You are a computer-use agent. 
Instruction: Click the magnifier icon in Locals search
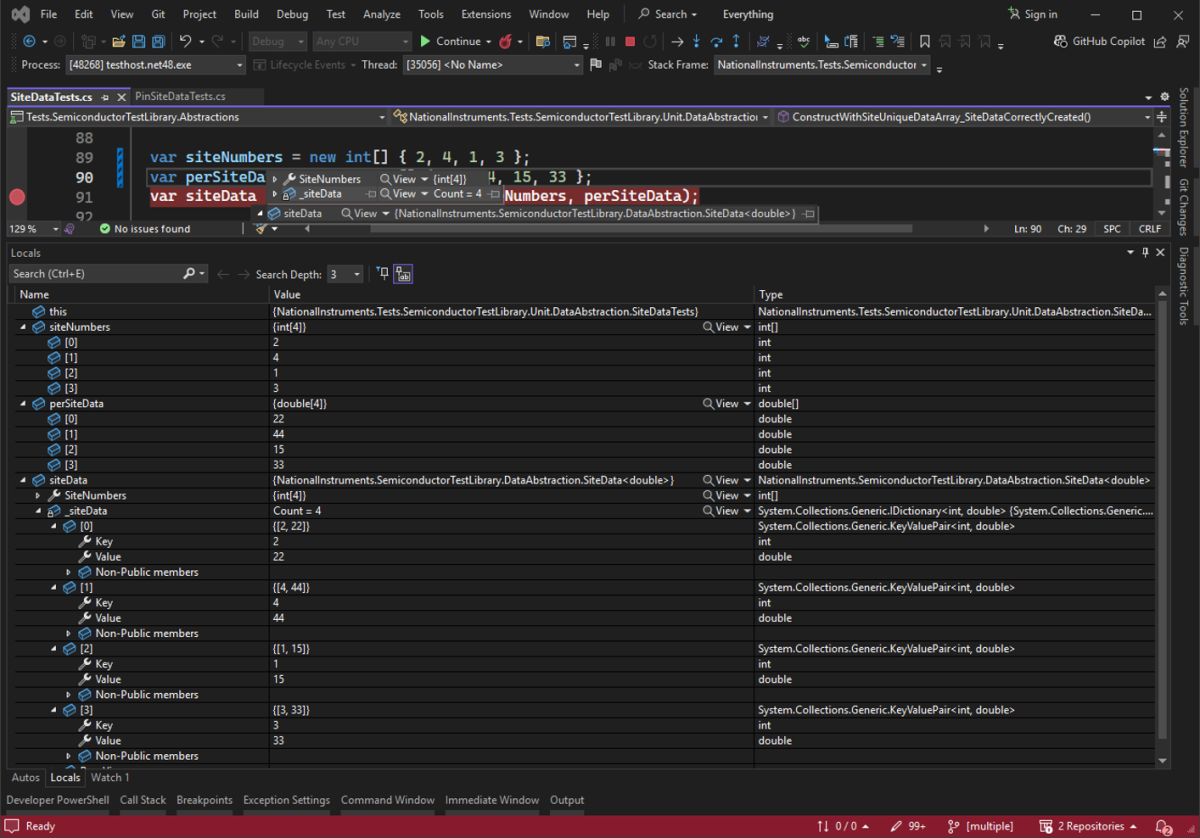[x=190, y=273]
